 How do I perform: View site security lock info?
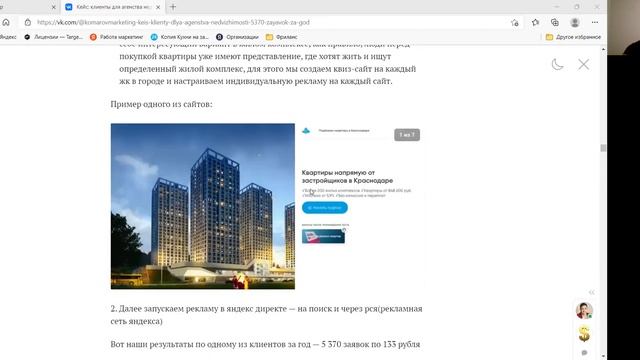[28, 22]
